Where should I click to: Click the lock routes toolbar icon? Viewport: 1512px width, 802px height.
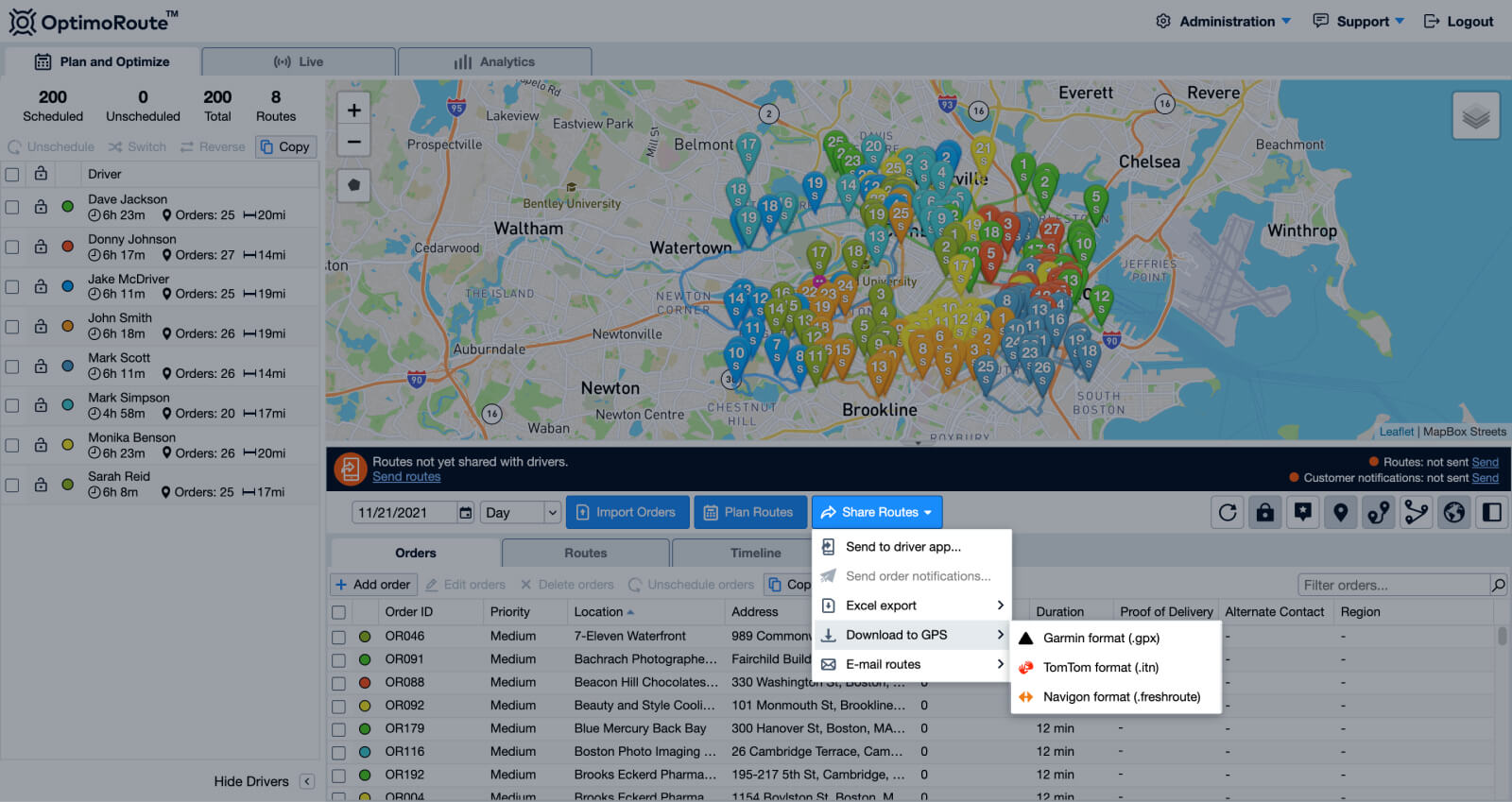(1265, 512)
